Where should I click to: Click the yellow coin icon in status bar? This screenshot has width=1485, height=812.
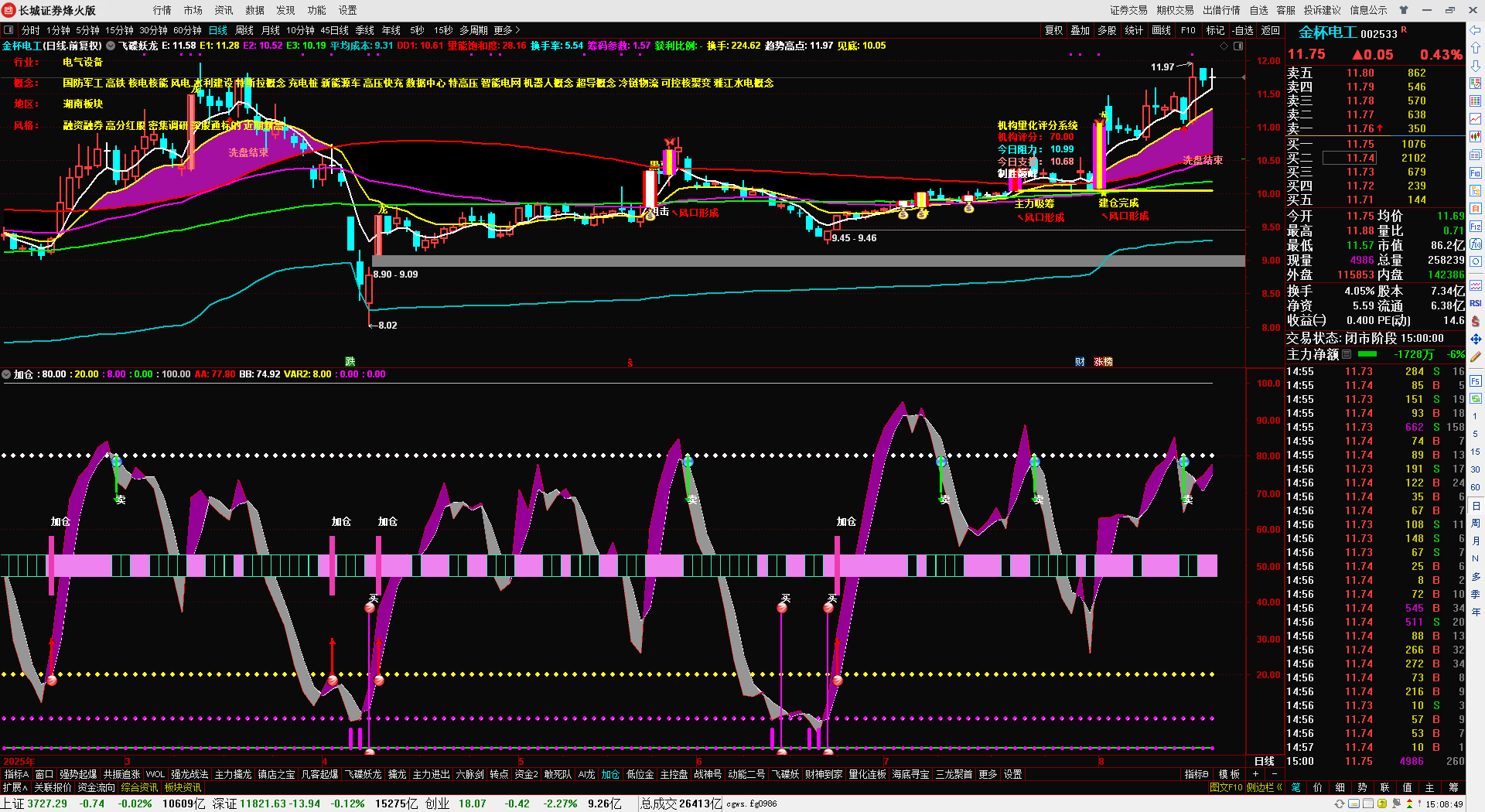[1382, 804]
